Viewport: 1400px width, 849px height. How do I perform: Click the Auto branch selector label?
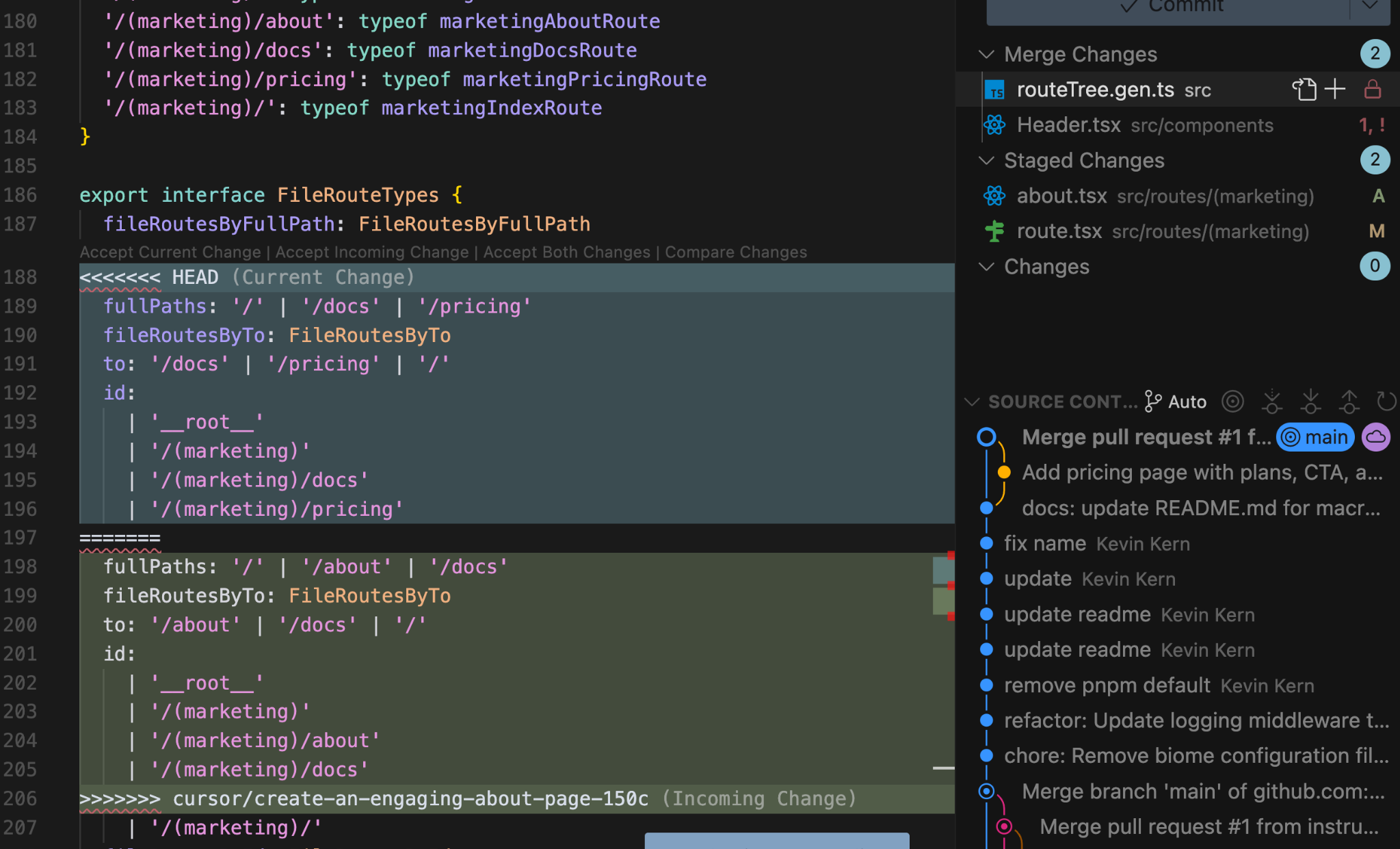pyautogui.click(x=1187, y=402)
